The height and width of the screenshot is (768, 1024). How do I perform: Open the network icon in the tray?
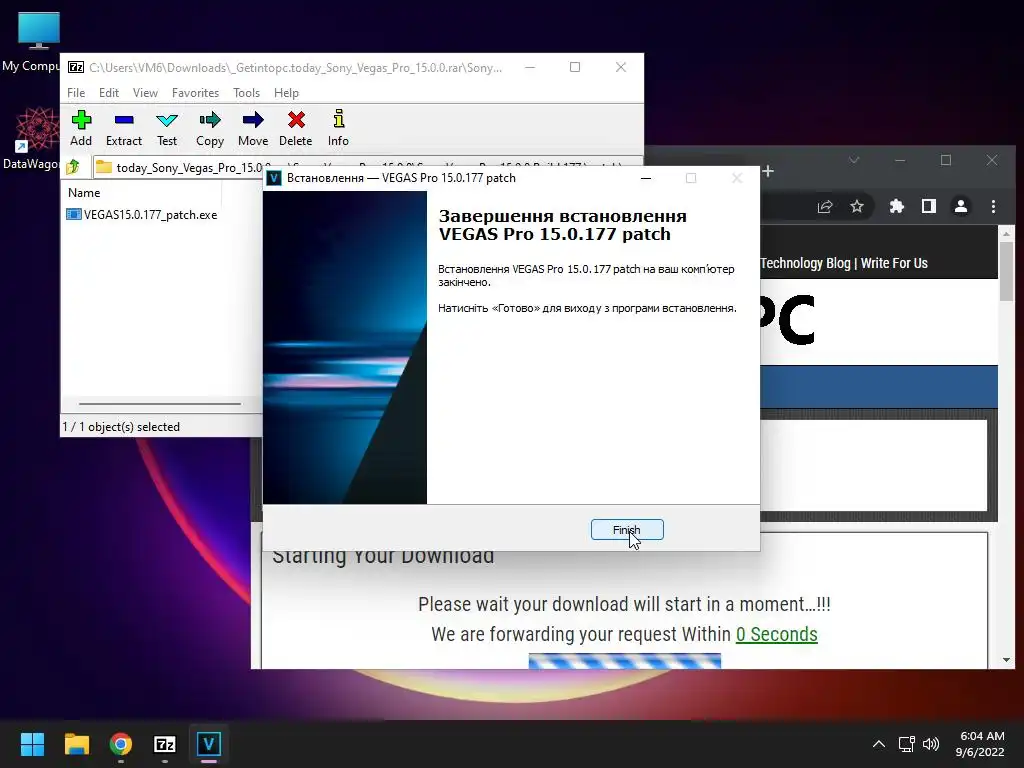pos(906,744)
